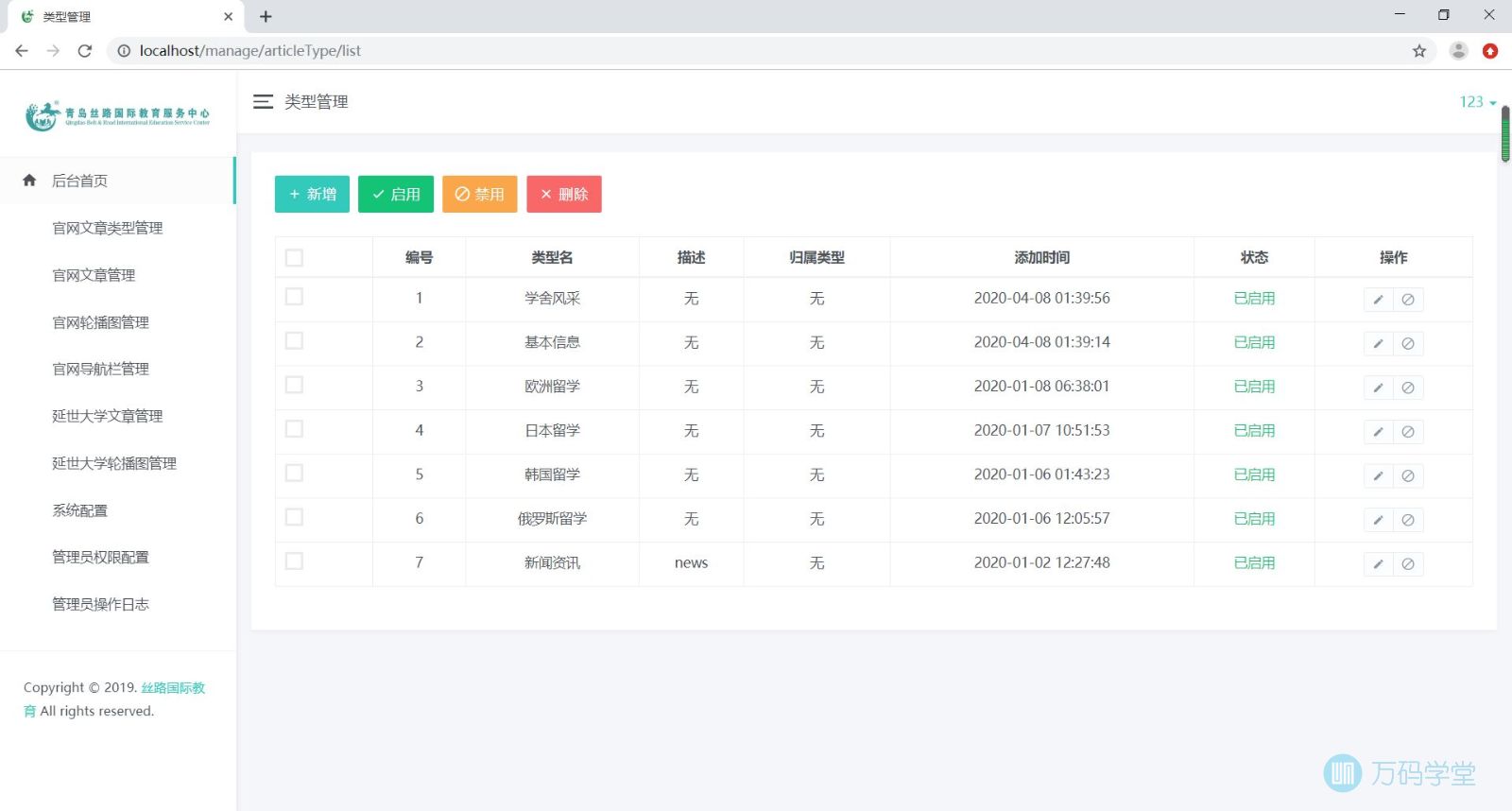Click the home icon next to 后台首页
This screenshot has height=811, width=1512.
click(x=29, y=181)
